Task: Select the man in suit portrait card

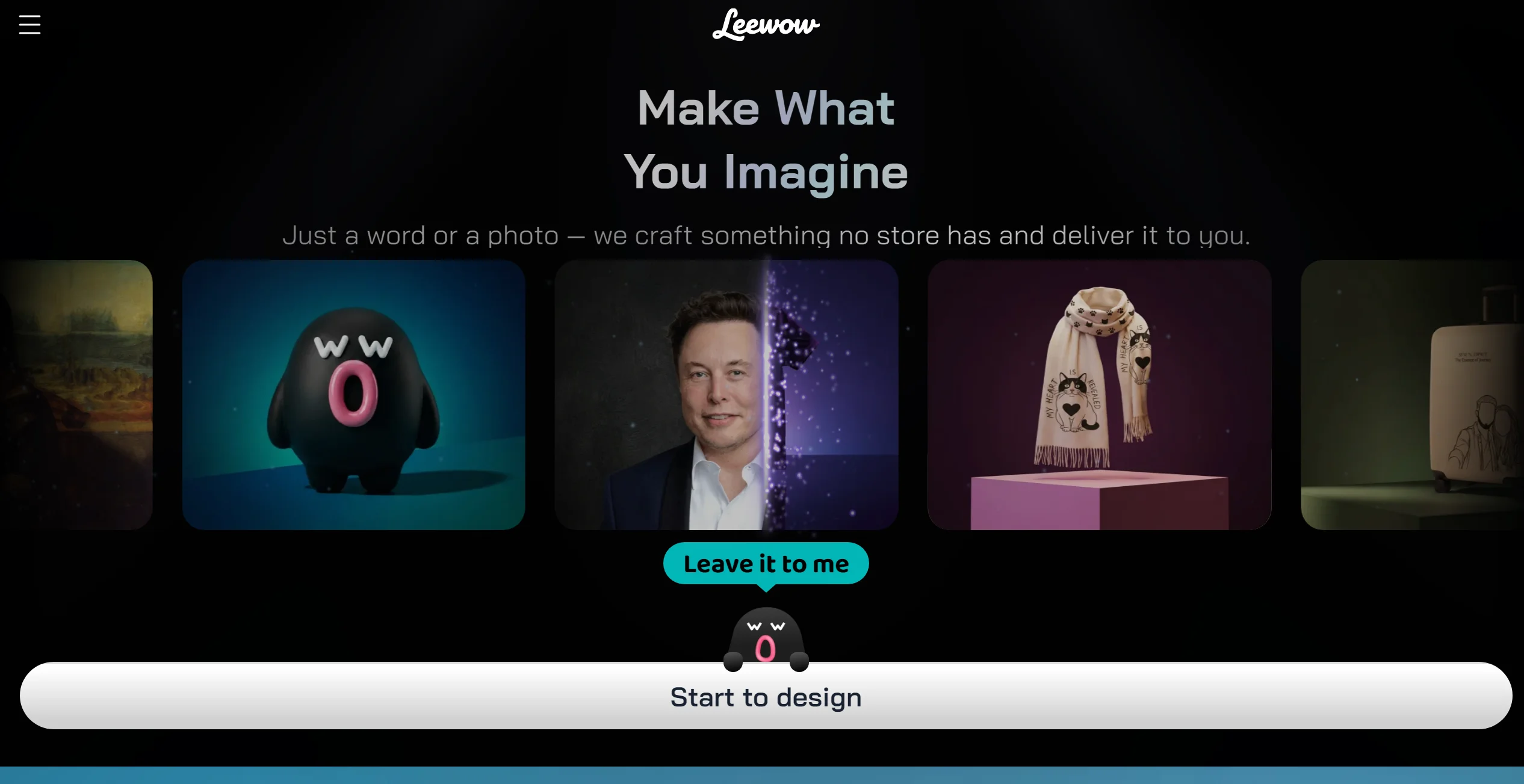Action: click(x=726, y=395)
